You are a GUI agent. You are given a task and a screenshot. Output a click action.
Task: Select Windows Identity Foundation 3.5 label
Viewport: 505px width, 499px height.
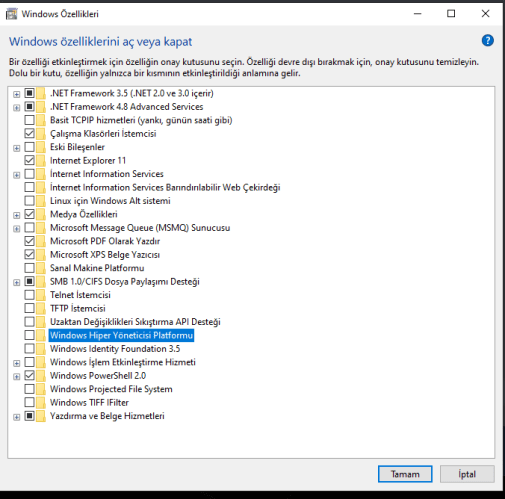coord(115,349)
